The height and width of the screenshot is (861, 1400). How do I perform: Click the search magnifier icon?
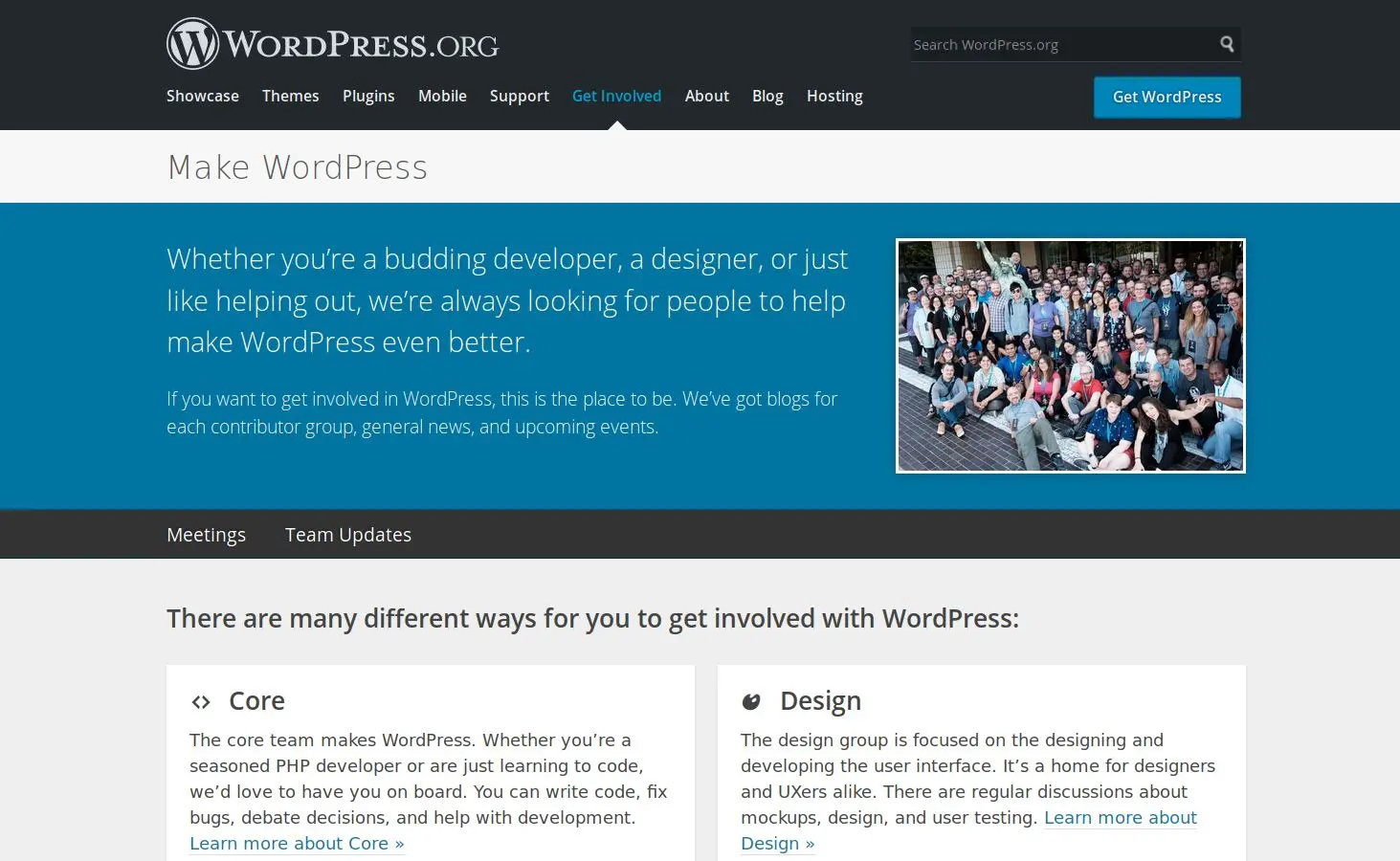point(1227,44)
